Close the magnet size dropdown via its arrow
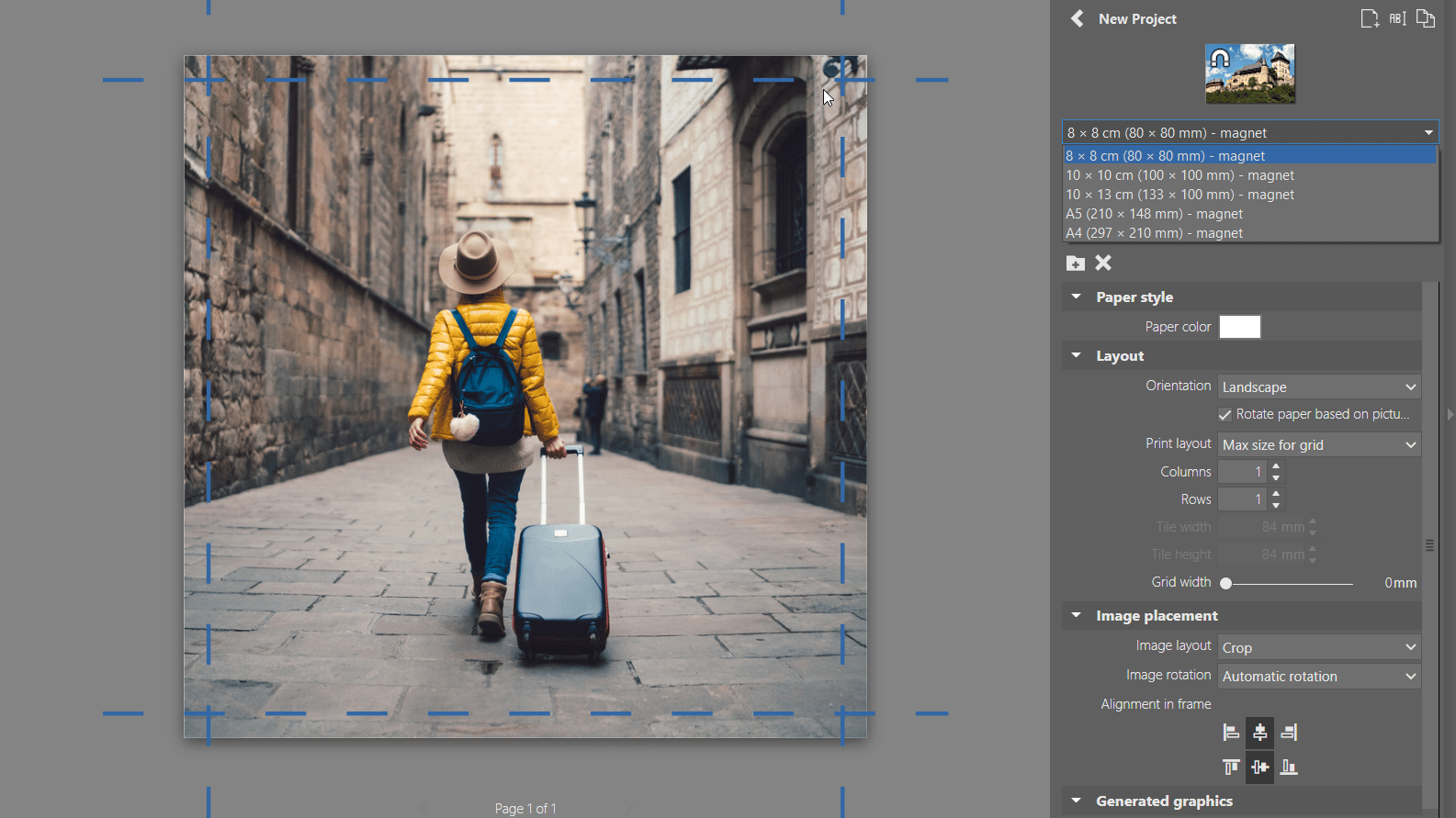 click(1428, 133)
